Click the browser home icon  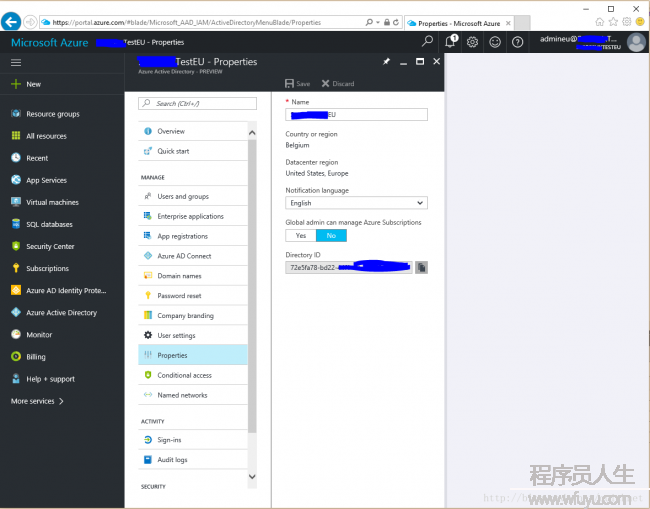[x=599, y=22]
